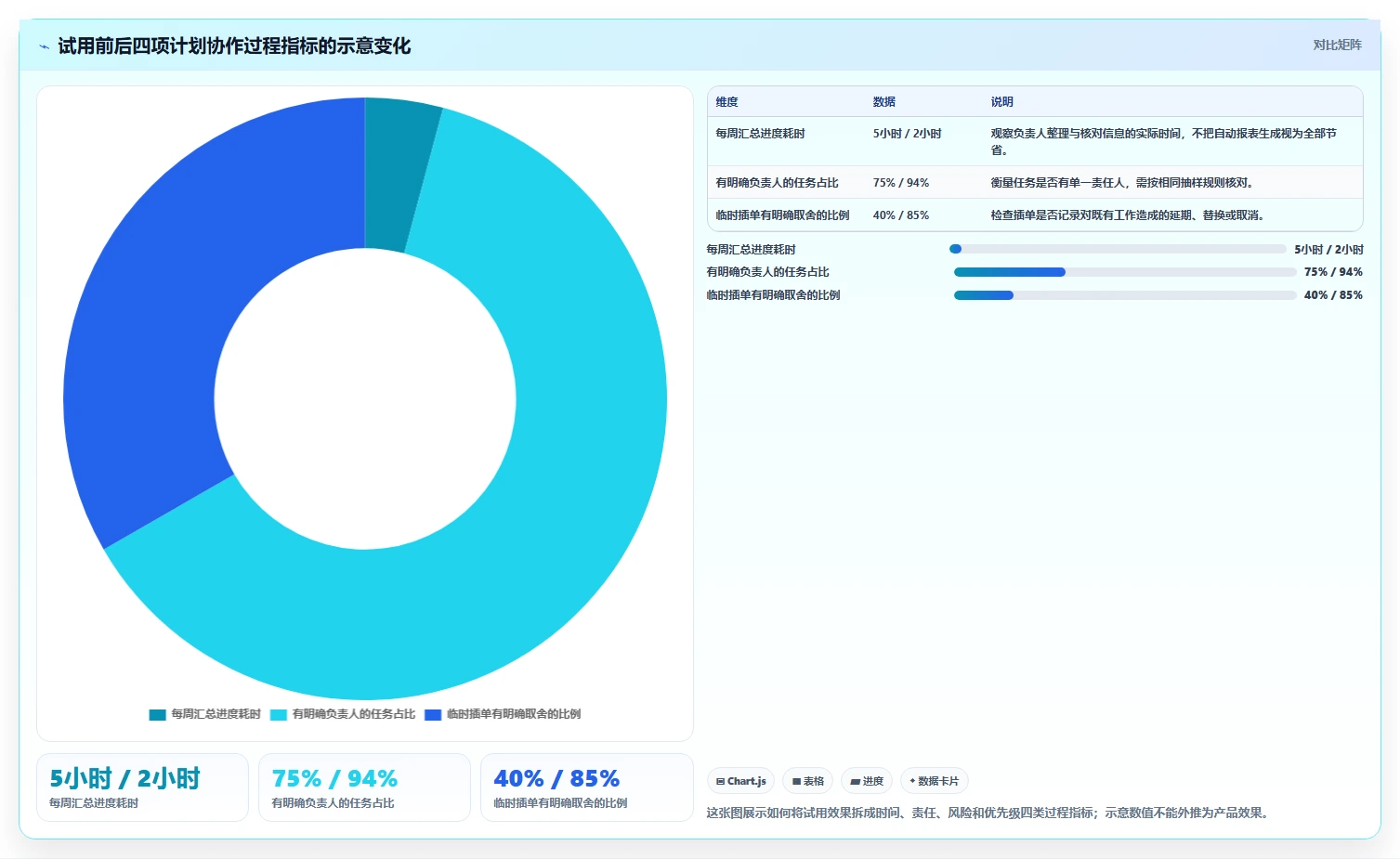This screenshot has height=859, width=1400.
Task: Click the 每周汇总进度耗时 progress bar
Action: [x=1118, y=249]
